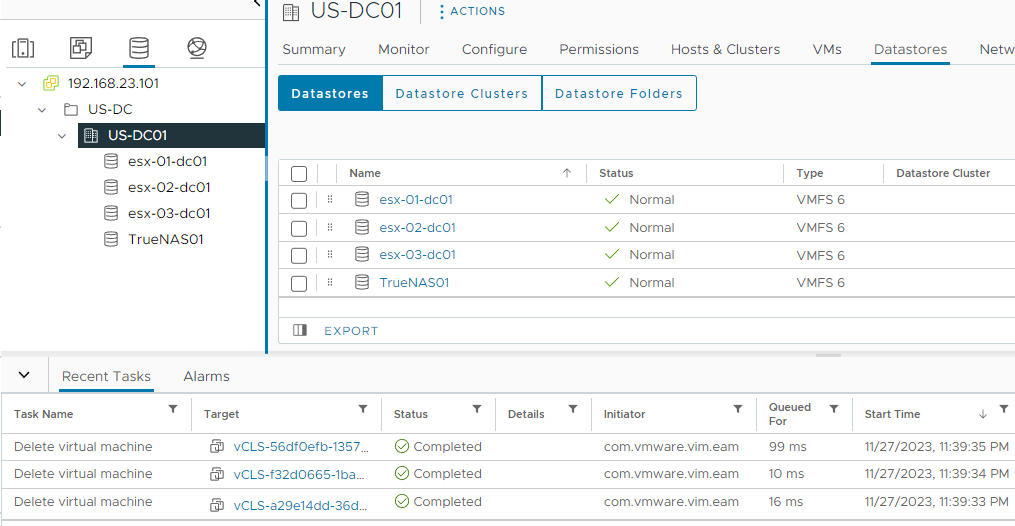Open VMs and Templates inventory view icon
1015x526 pixels.
pos(81,48)
